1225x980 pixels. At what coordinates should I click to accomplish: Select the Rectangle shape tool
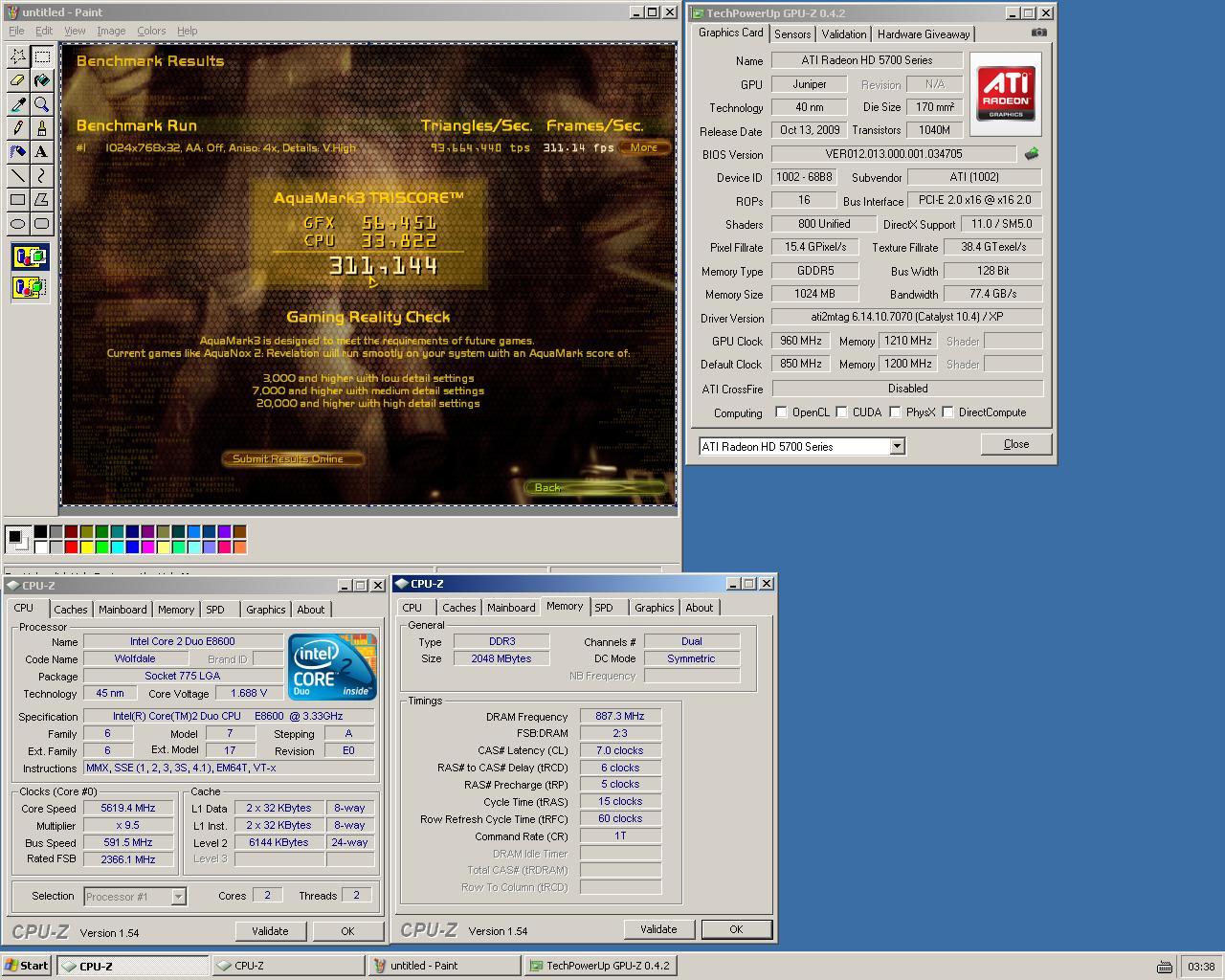tap(17, 200)
